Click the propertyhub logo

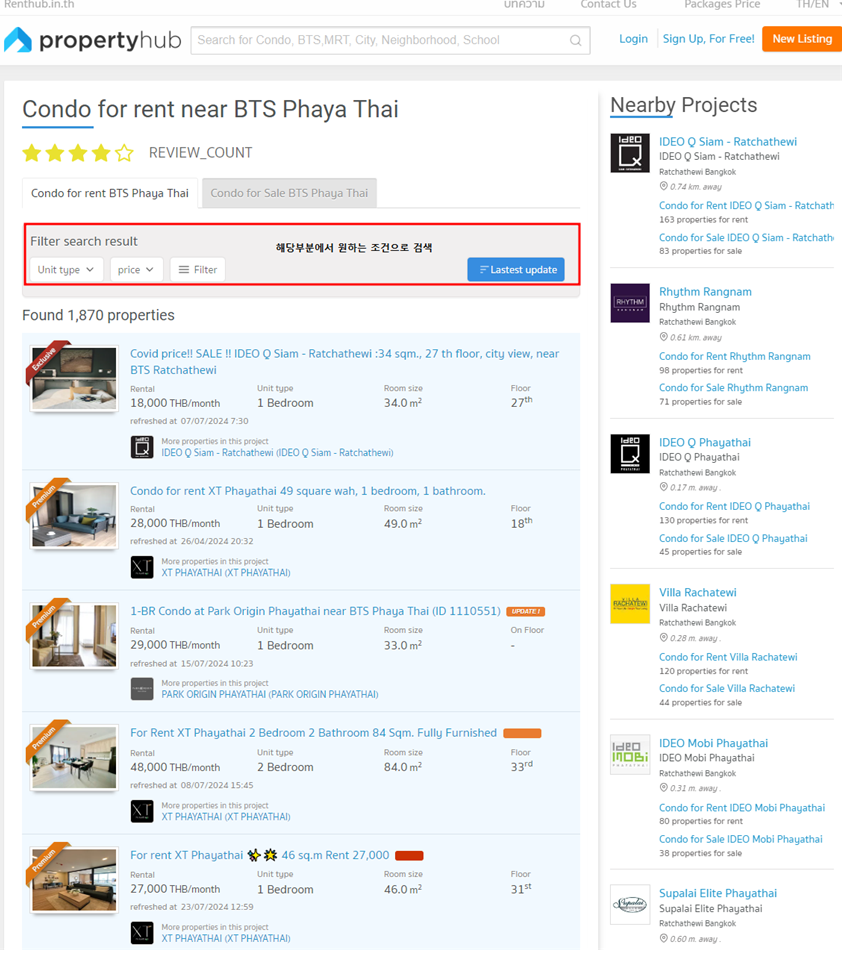click(93, 40)
